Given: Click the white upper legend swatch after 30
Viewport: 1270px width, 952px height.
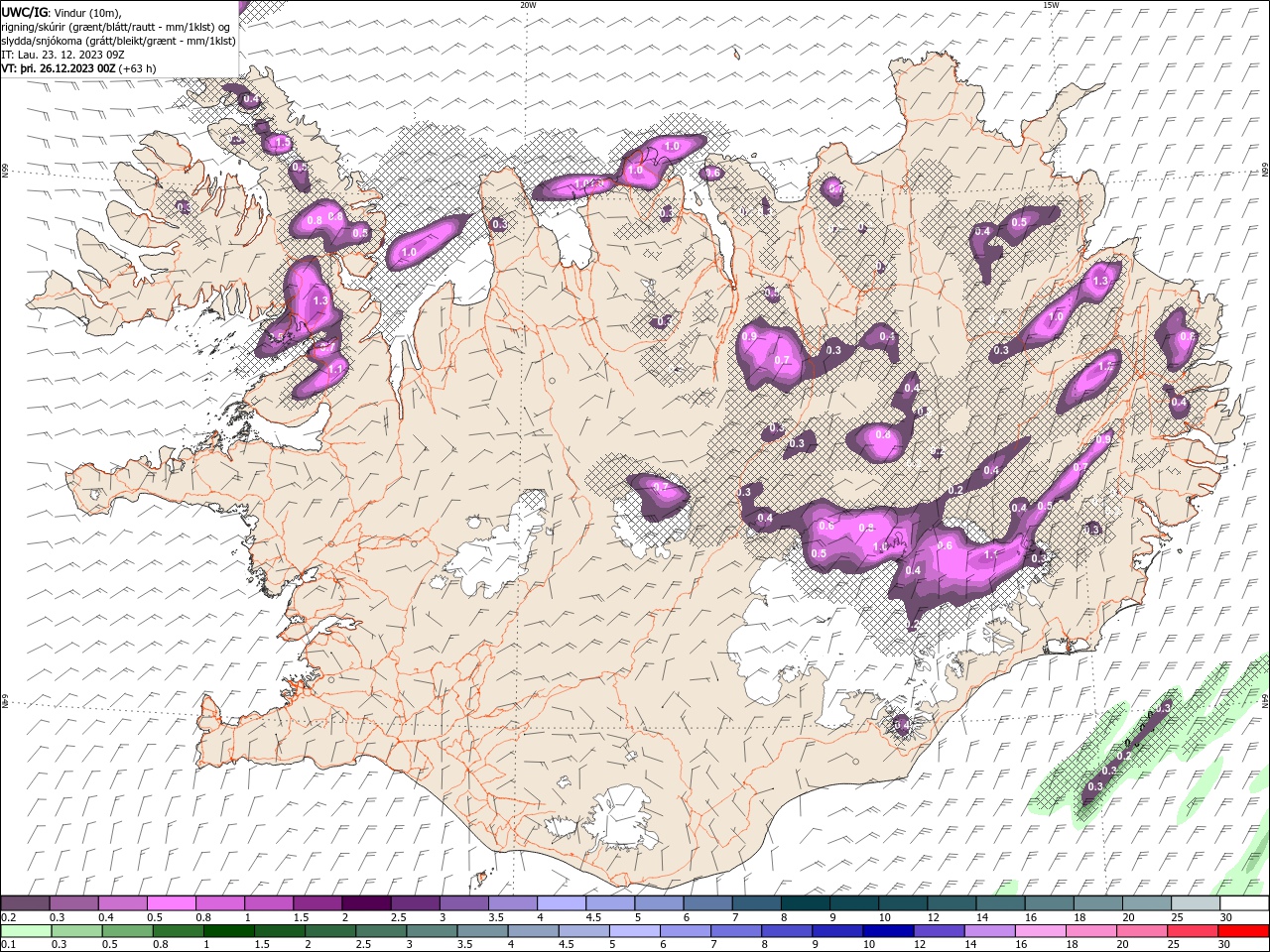Looking at the screenshot, I should [1244, 903].
